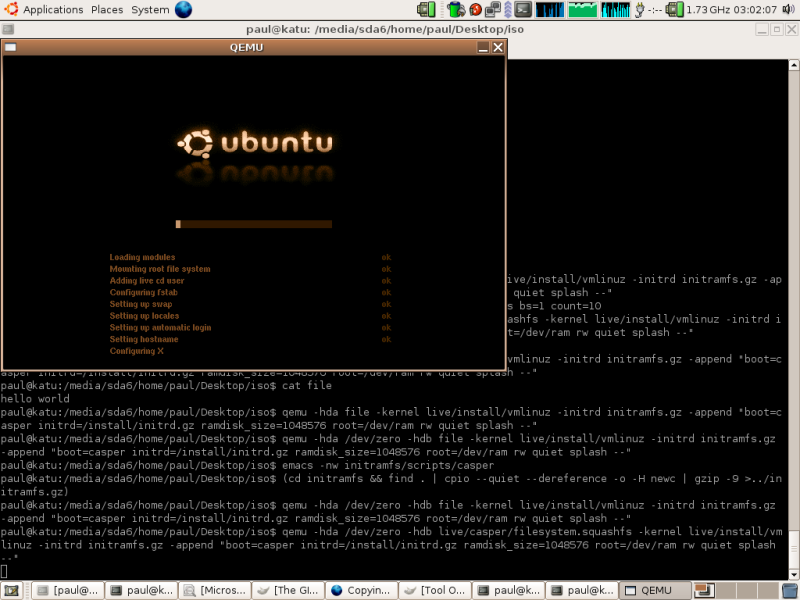The width and height of the screenshot is (800, 600).
Task: Open the Ubuntu logo Applications icon
Action: pos(10,9)
